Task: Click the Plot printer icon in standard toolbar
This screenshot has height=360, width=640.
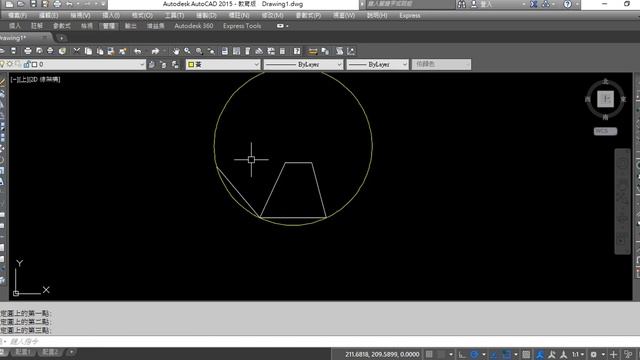Action: [x=28, y=51]
